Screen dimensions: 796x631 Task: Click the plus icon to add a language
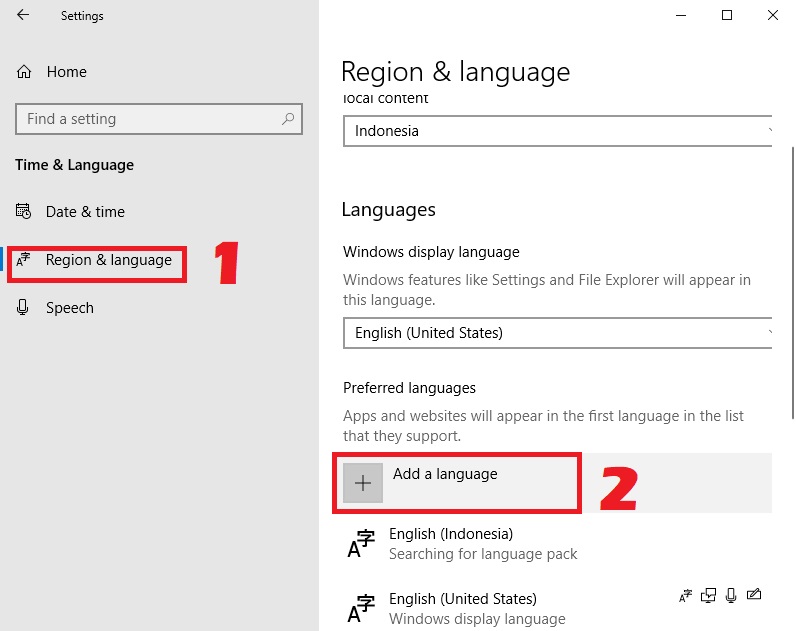363,483
